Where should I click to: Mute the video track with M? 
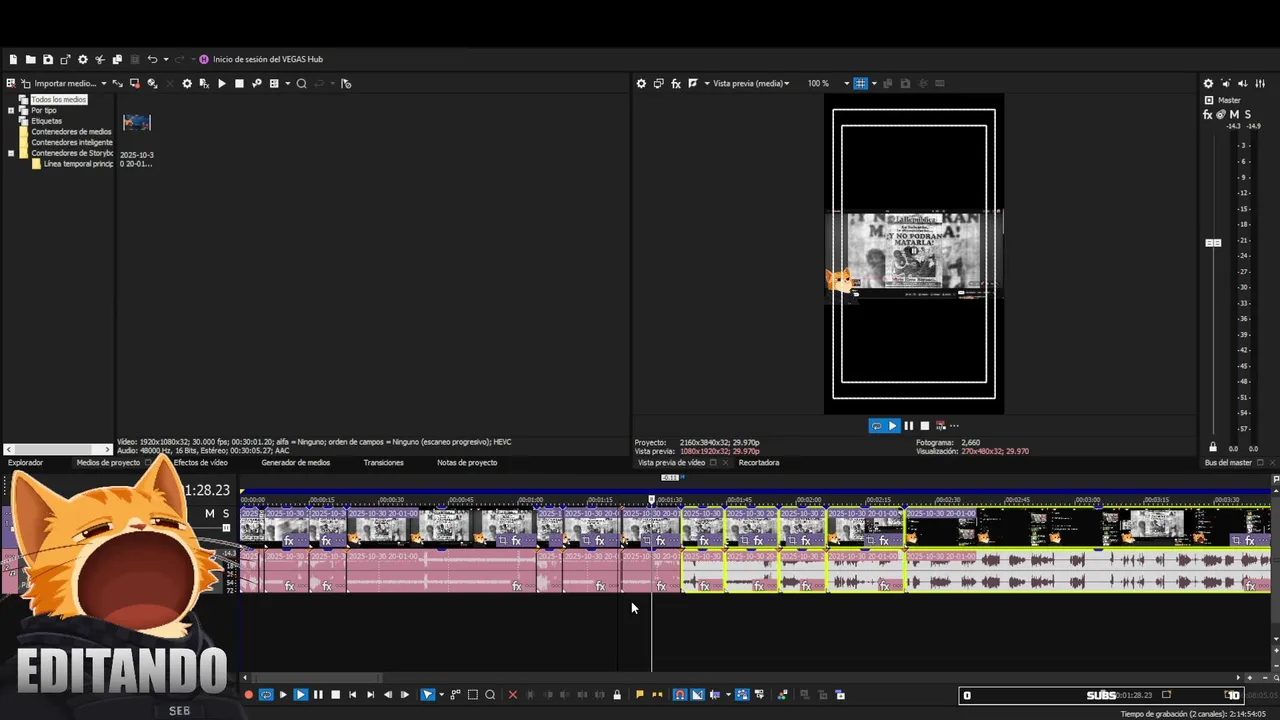click(x=210, y=514)
